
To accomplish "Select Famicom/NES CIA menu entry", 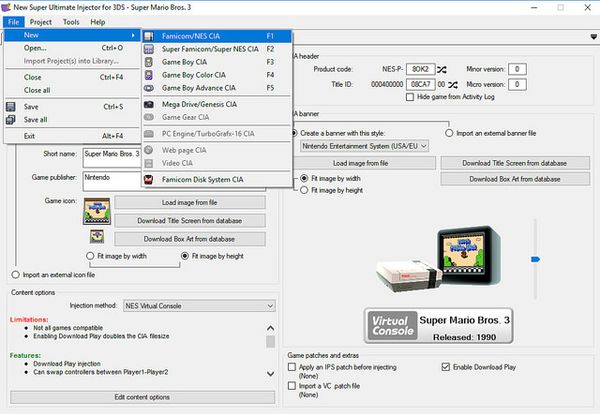I will 217,36.
